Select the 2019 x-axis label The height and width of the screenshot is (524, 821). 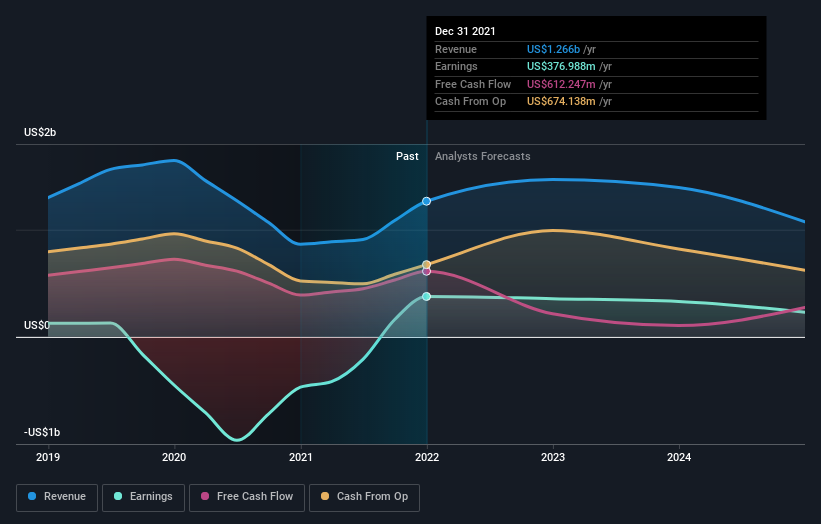(48, 457)
